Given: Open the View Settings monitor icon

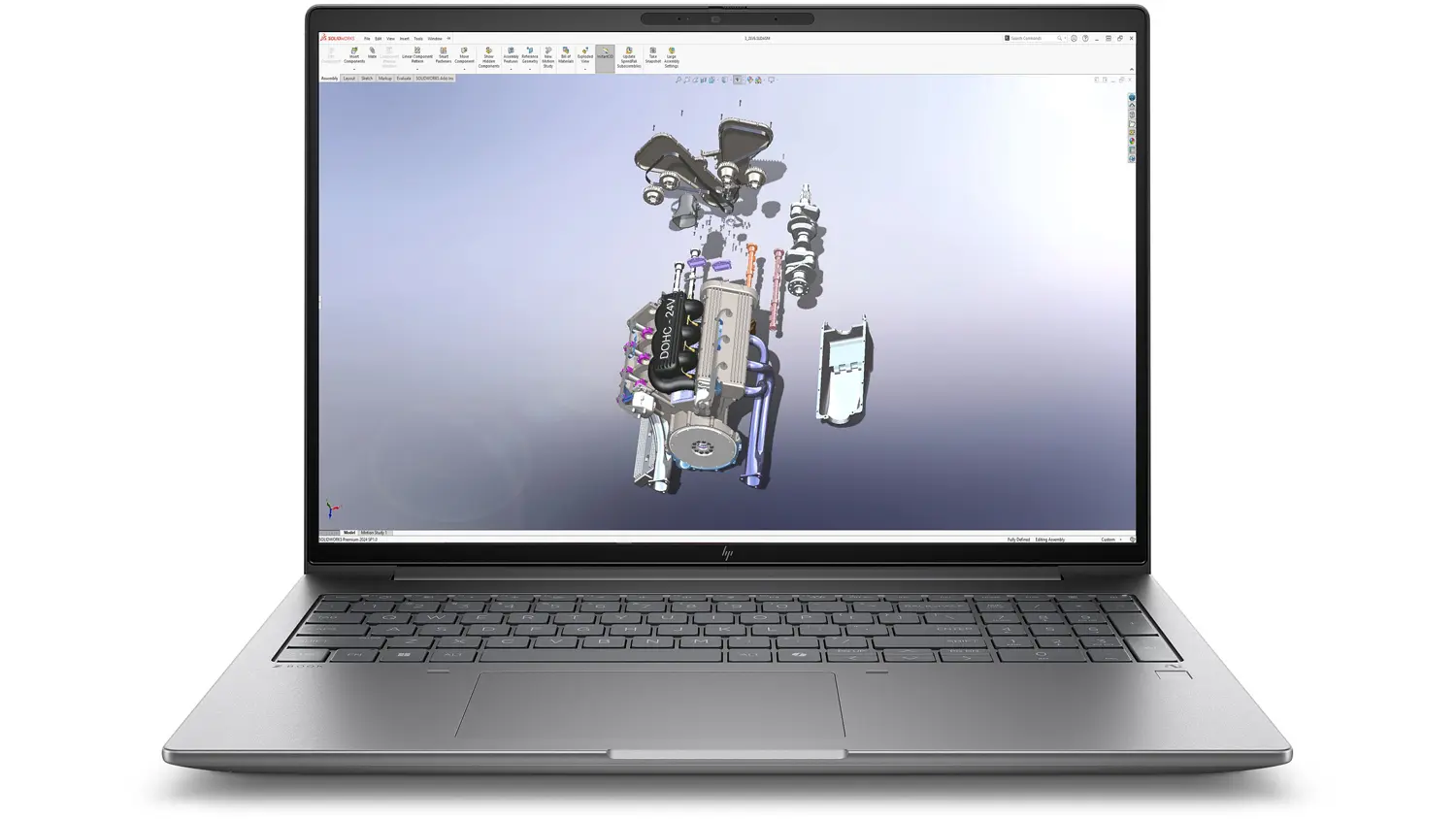Looking at the screenshot, I should click(x=771, y=80).
